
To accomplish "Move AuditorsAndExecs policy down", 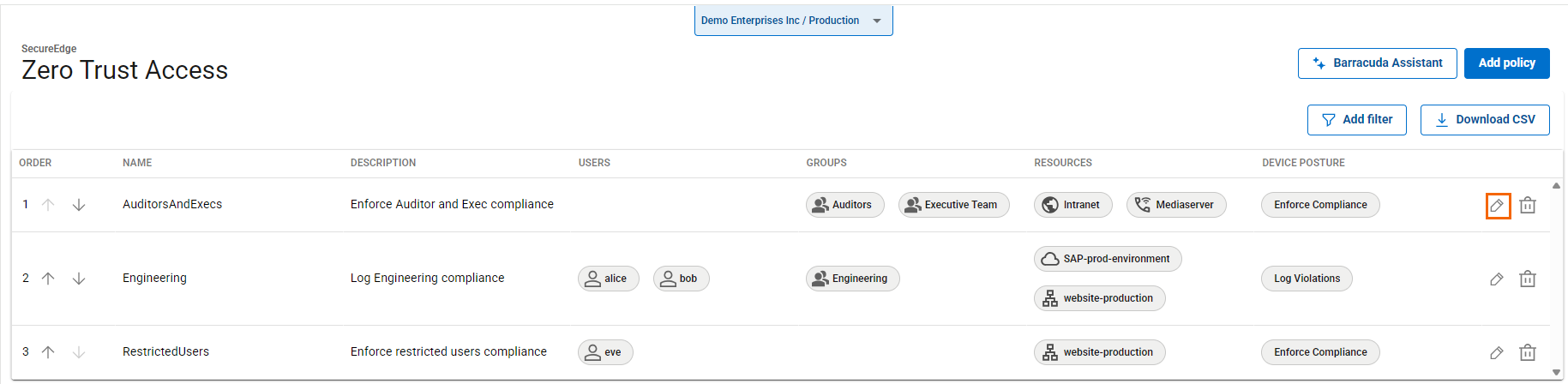I will click(79, 205).
